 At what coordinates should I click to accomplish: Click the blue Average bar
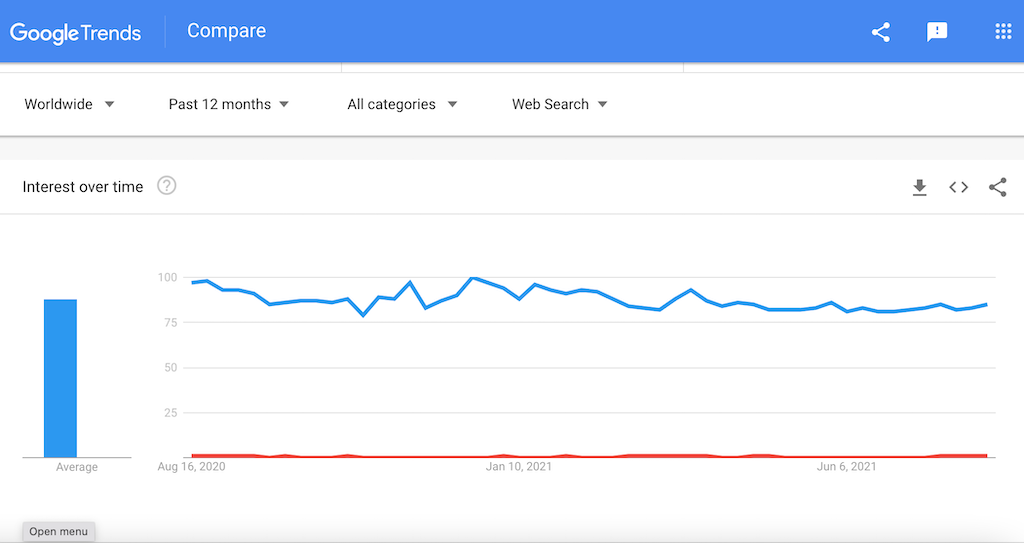[x=60, y=378]
